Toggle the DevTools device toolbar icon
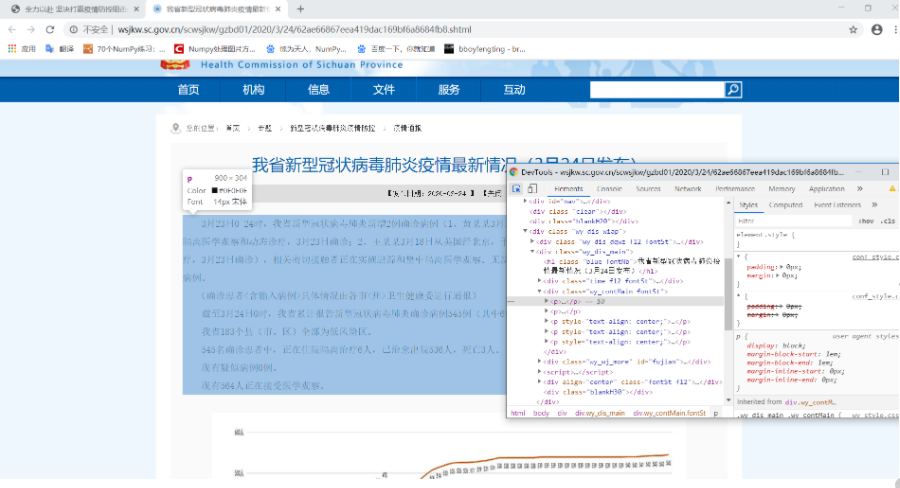This screenshot has height=488, width=900. [532, 188]
